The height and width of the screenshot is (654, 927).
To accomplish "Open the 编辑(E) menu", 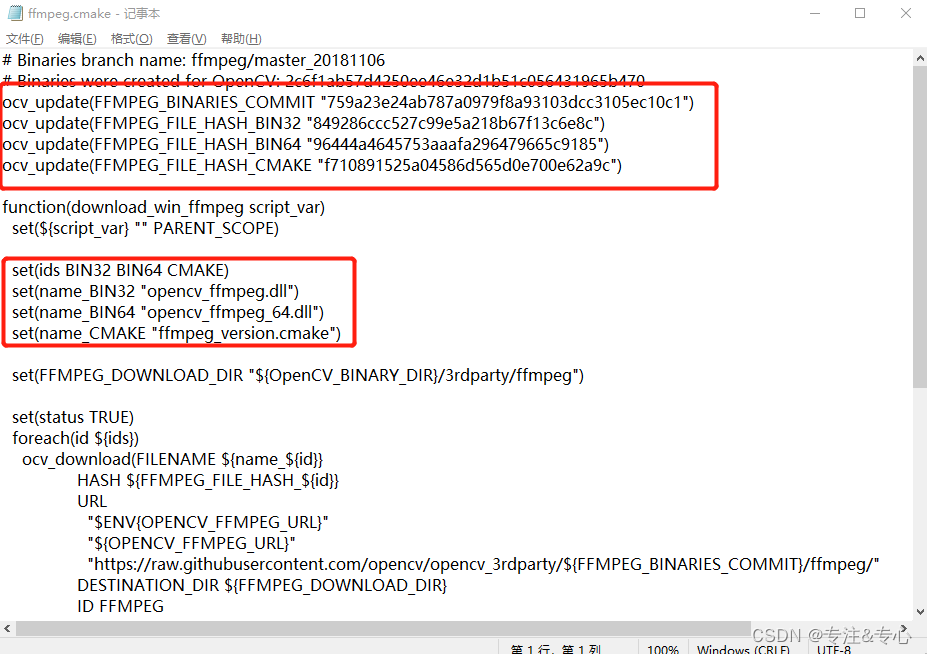I will click(77, 39).
